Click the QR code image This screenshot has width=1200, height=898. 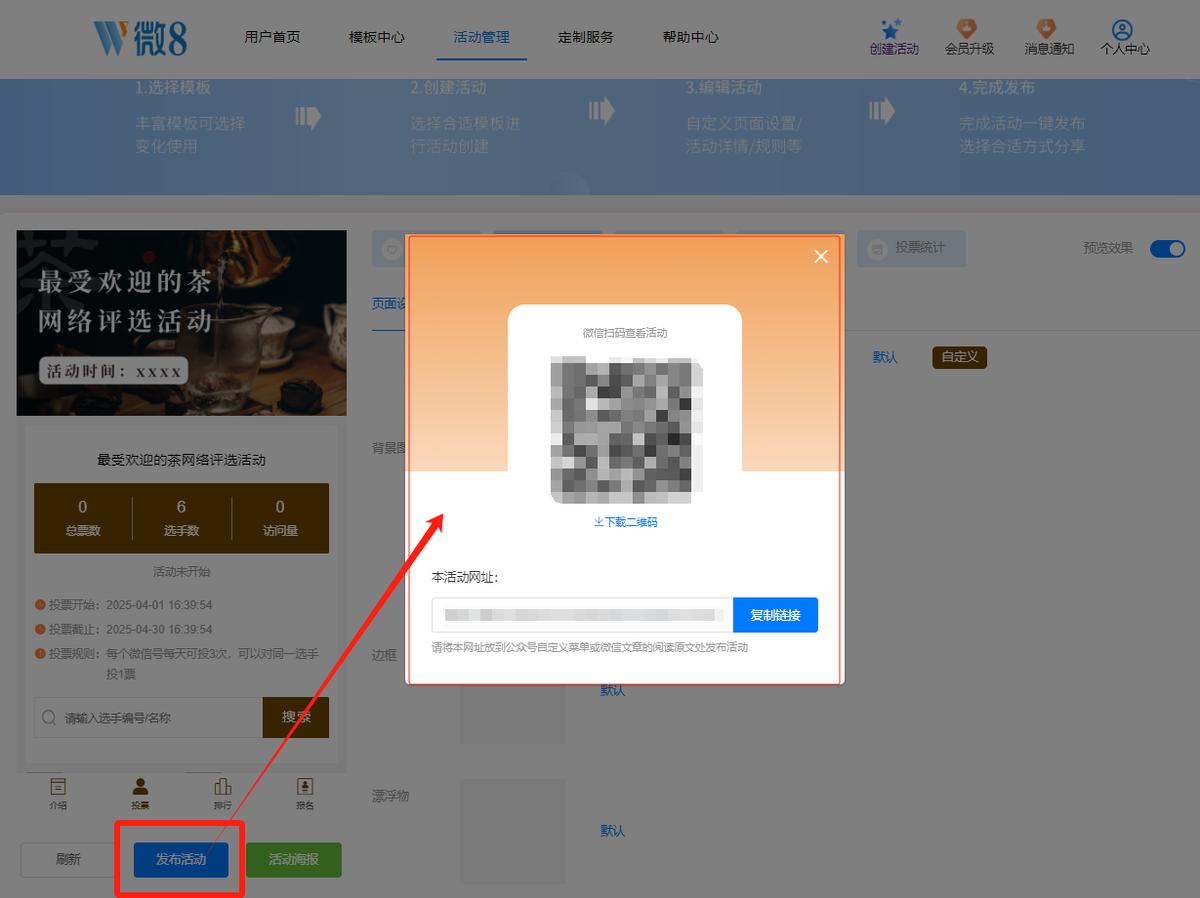click(x=626, y=429)
